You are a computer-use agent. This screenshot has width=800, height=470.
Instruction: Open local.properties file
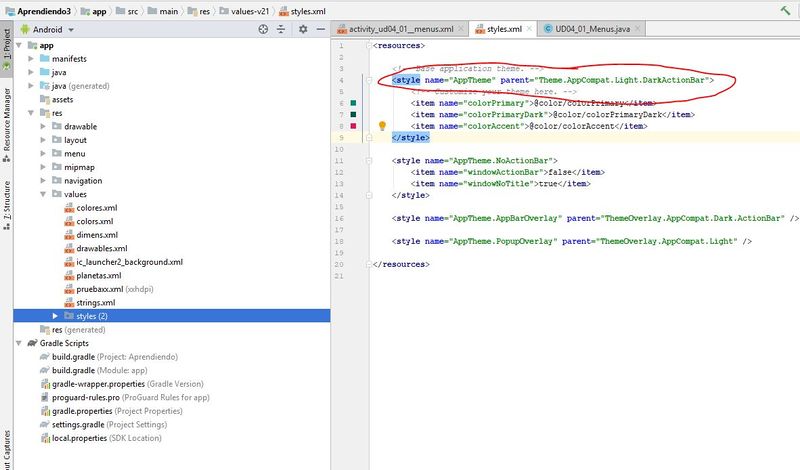(101, 438)
